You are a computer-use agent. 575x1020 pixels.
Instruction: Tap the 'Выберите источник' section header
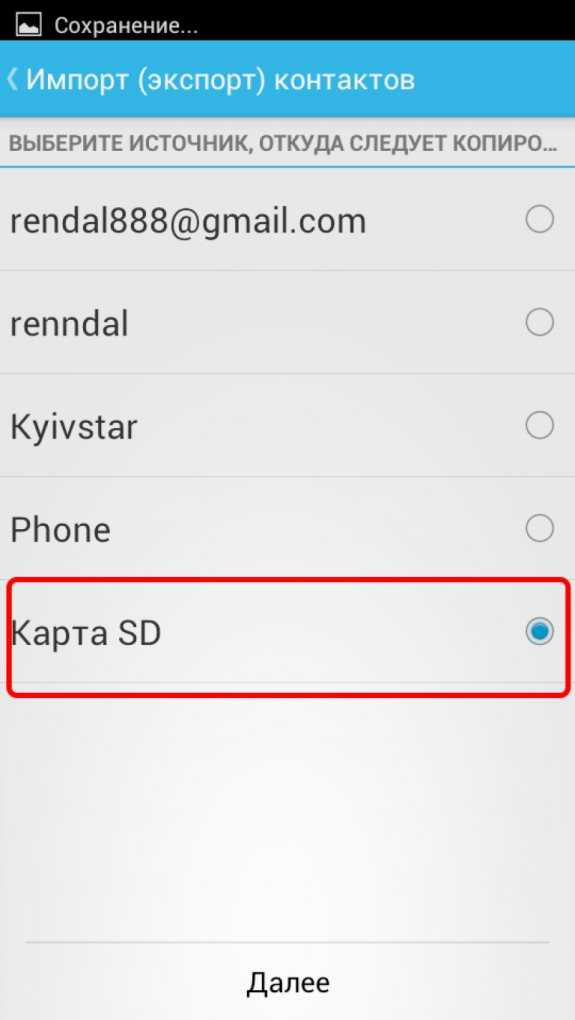(x=283, y=144)
